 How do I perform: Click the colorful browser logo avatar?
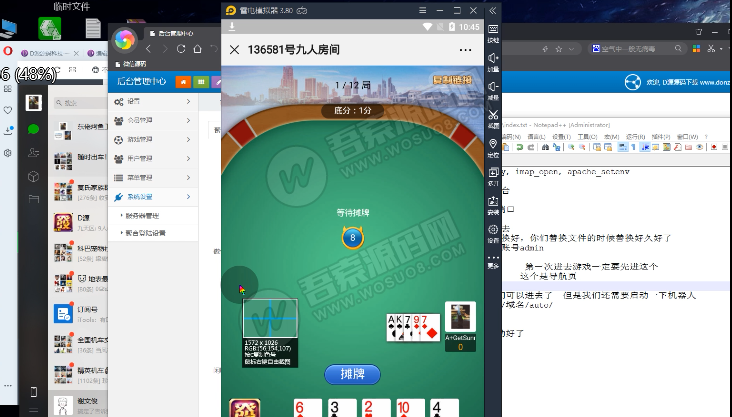[124, 40]
